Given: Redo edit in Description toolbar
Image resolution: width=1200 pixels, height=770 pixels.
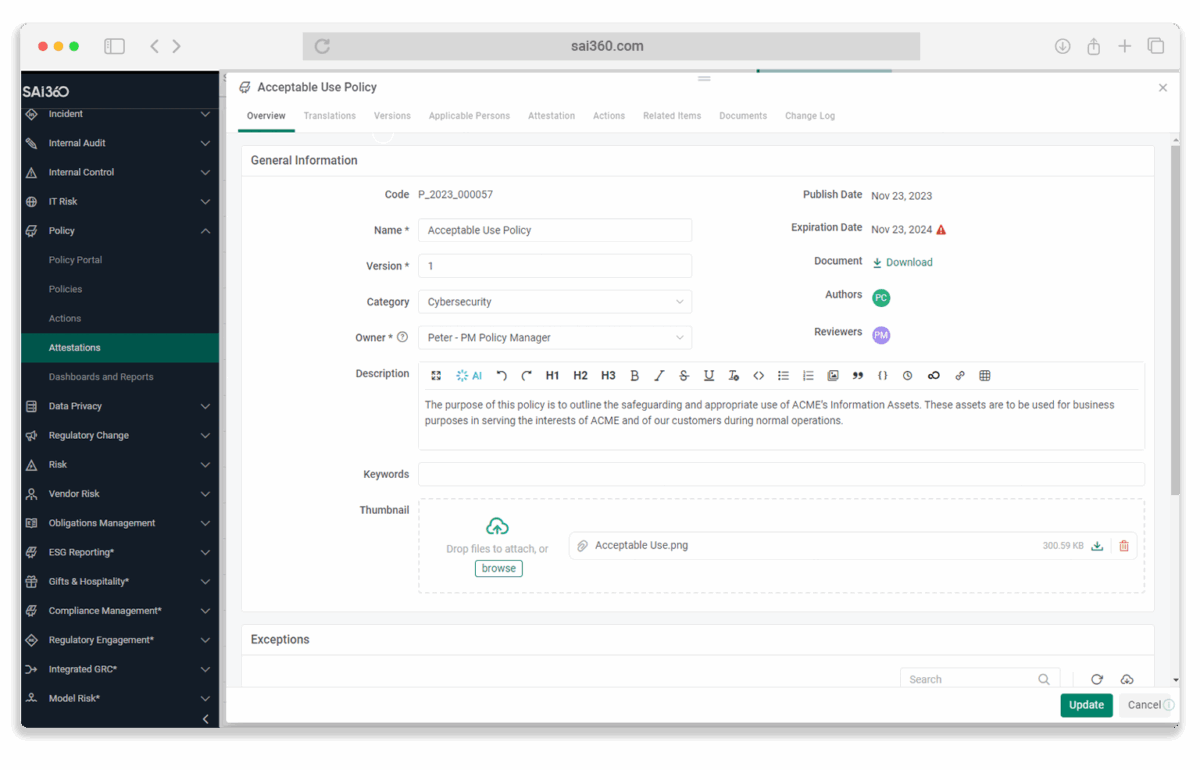Looking at the screenshot, I should (526, 376).
